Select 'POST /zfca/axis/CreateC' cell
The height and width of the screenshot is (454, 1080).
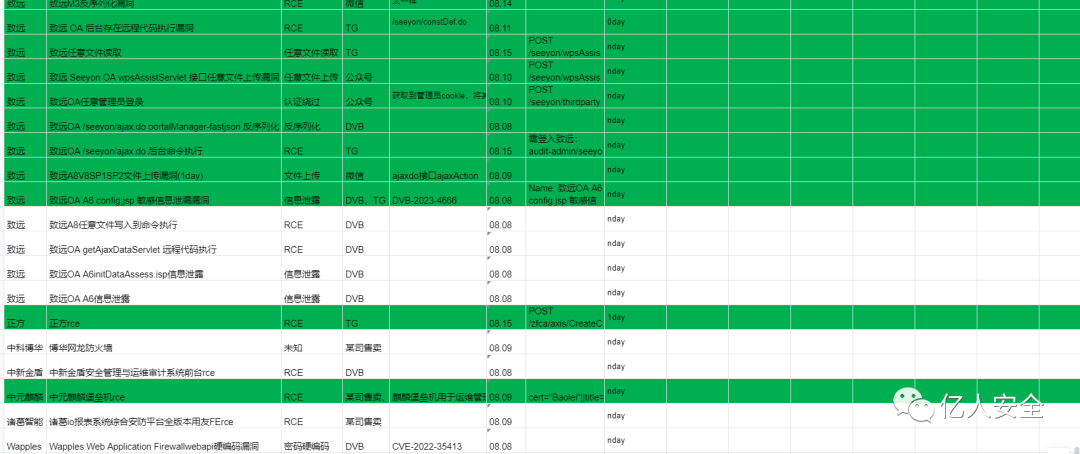[565, 318]
